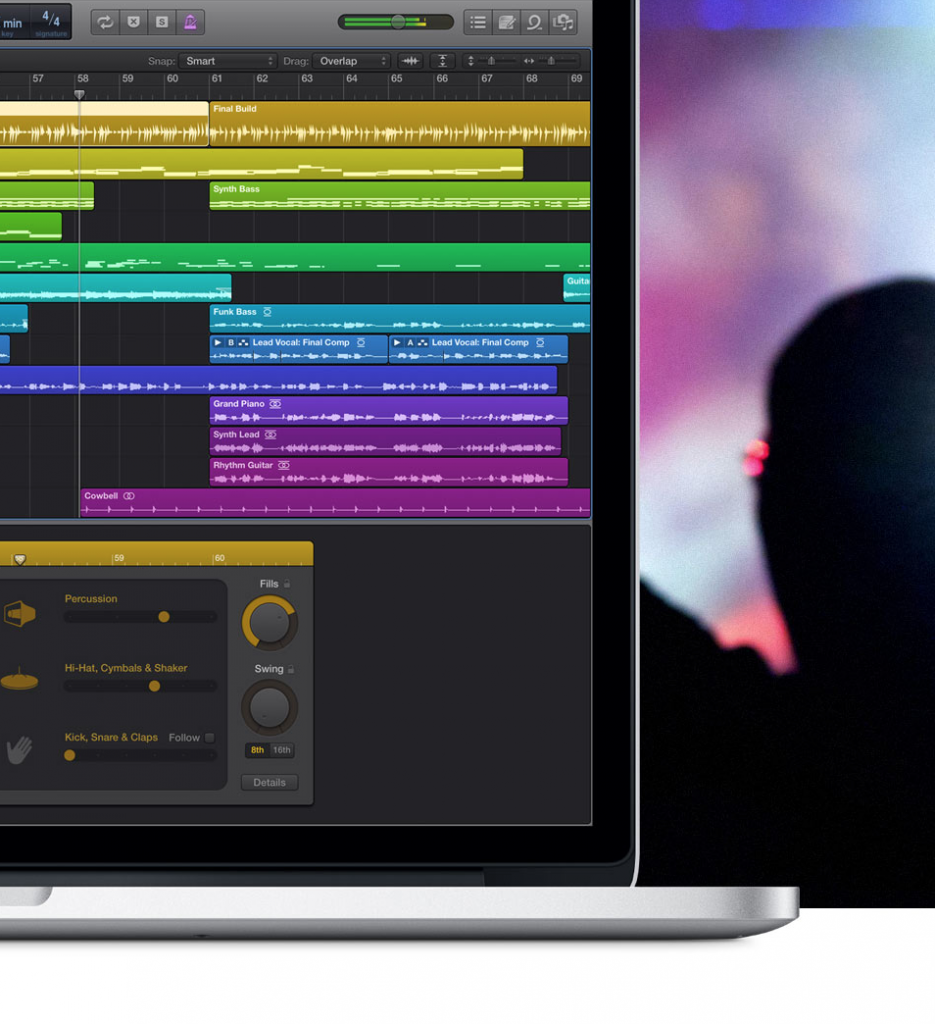935x1024 pixels.
Task: Click bar 65 on the ruler
Action: pos(396,78)
